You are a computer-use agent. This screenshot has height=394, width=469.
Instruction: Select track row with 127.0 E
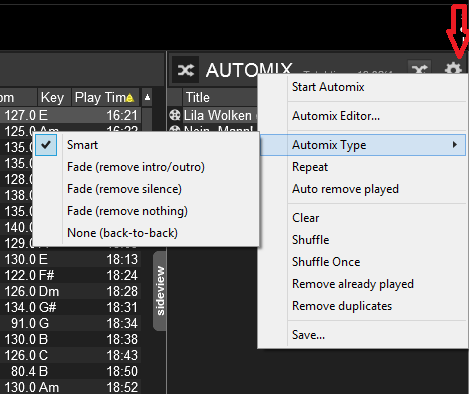(70, 115)
